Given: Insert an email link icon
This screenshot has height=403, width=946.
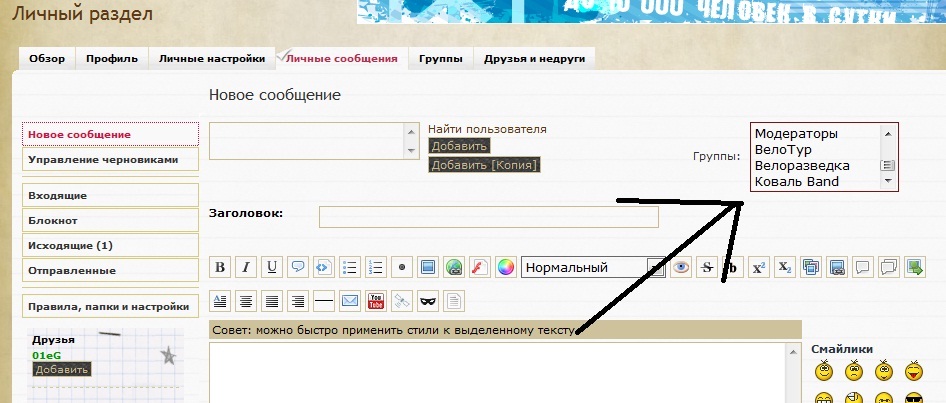Looking at the screenshot, I should 350,299.
